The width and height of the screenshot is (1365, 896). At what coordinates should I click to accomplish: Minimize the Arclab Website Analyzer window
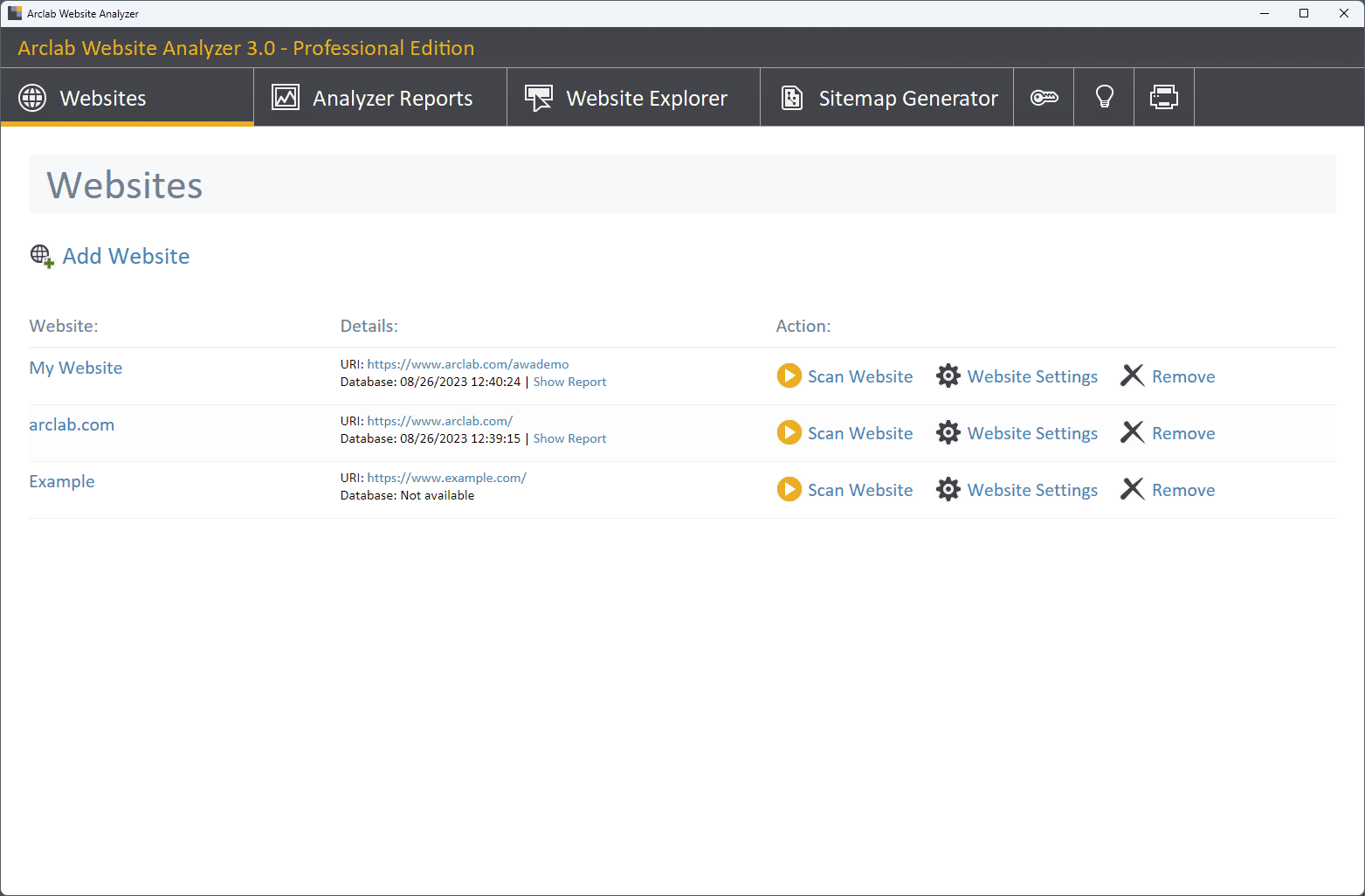1264,13
